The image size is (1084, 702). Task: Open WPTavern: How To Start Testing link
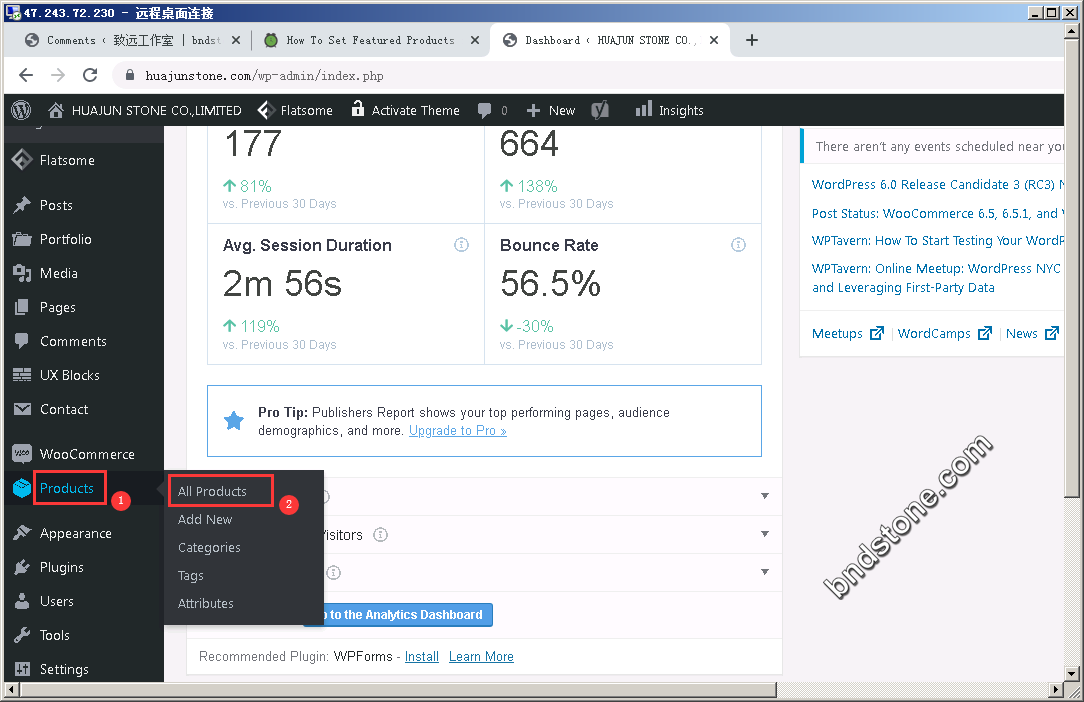(x=937, y=241)
